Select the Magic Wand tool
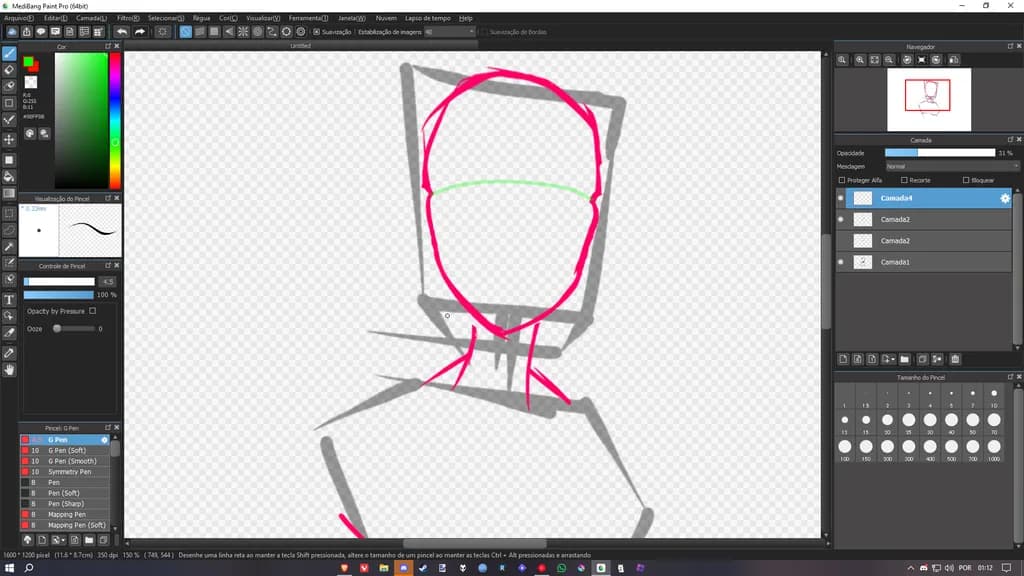This screenshot has height=576, width=1024. 9,248
